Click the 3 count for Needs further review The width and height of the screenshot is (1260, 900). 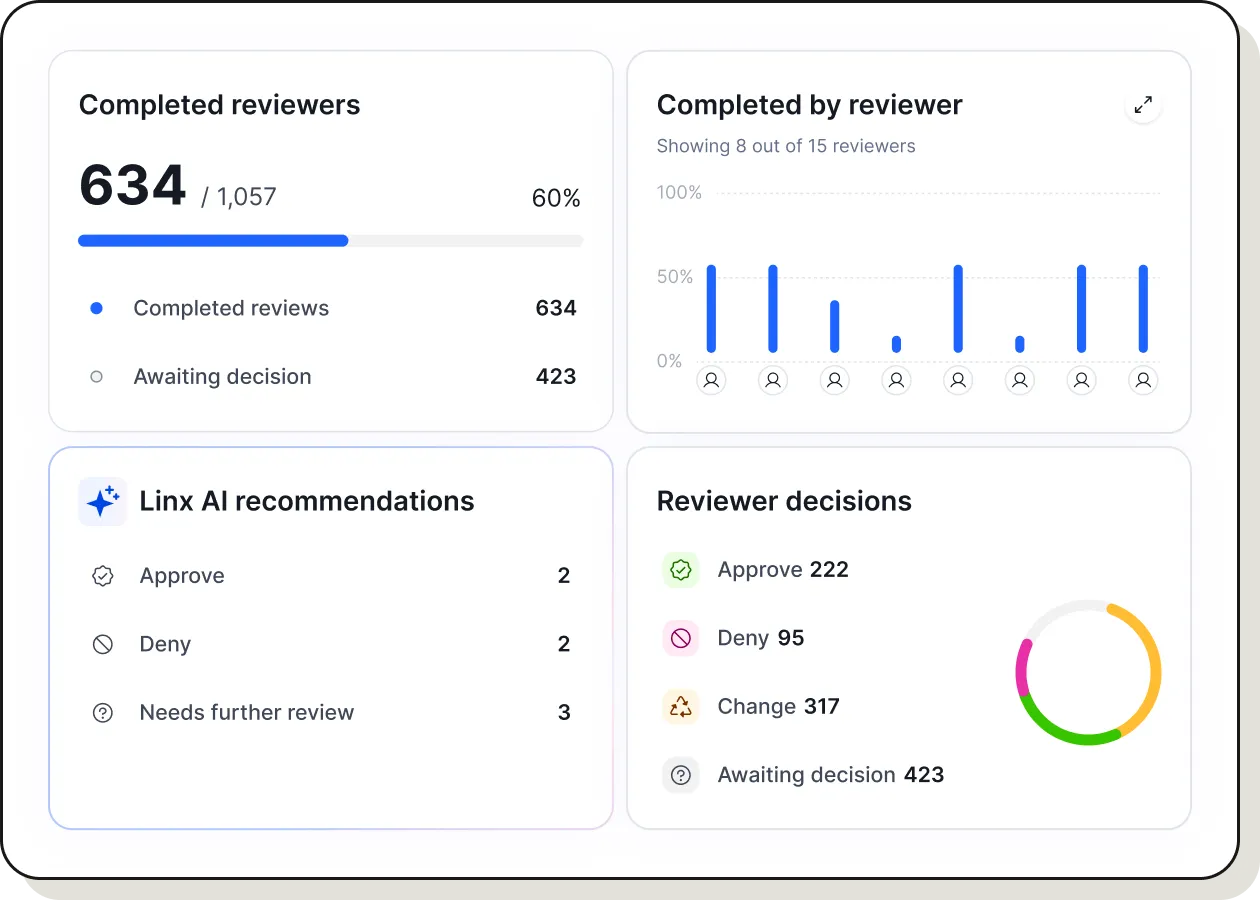pos(564,713)
